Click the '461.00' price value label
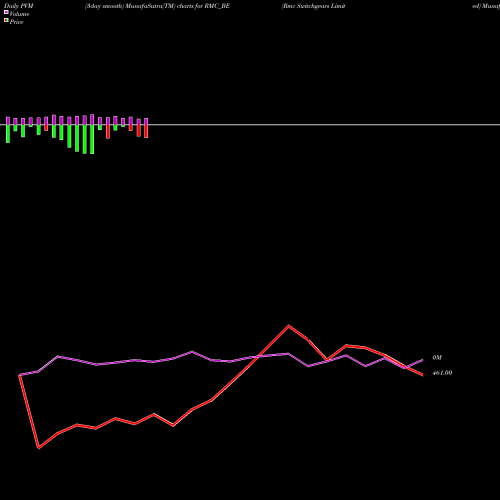500x500 pixels. click(x=442, y=373)
